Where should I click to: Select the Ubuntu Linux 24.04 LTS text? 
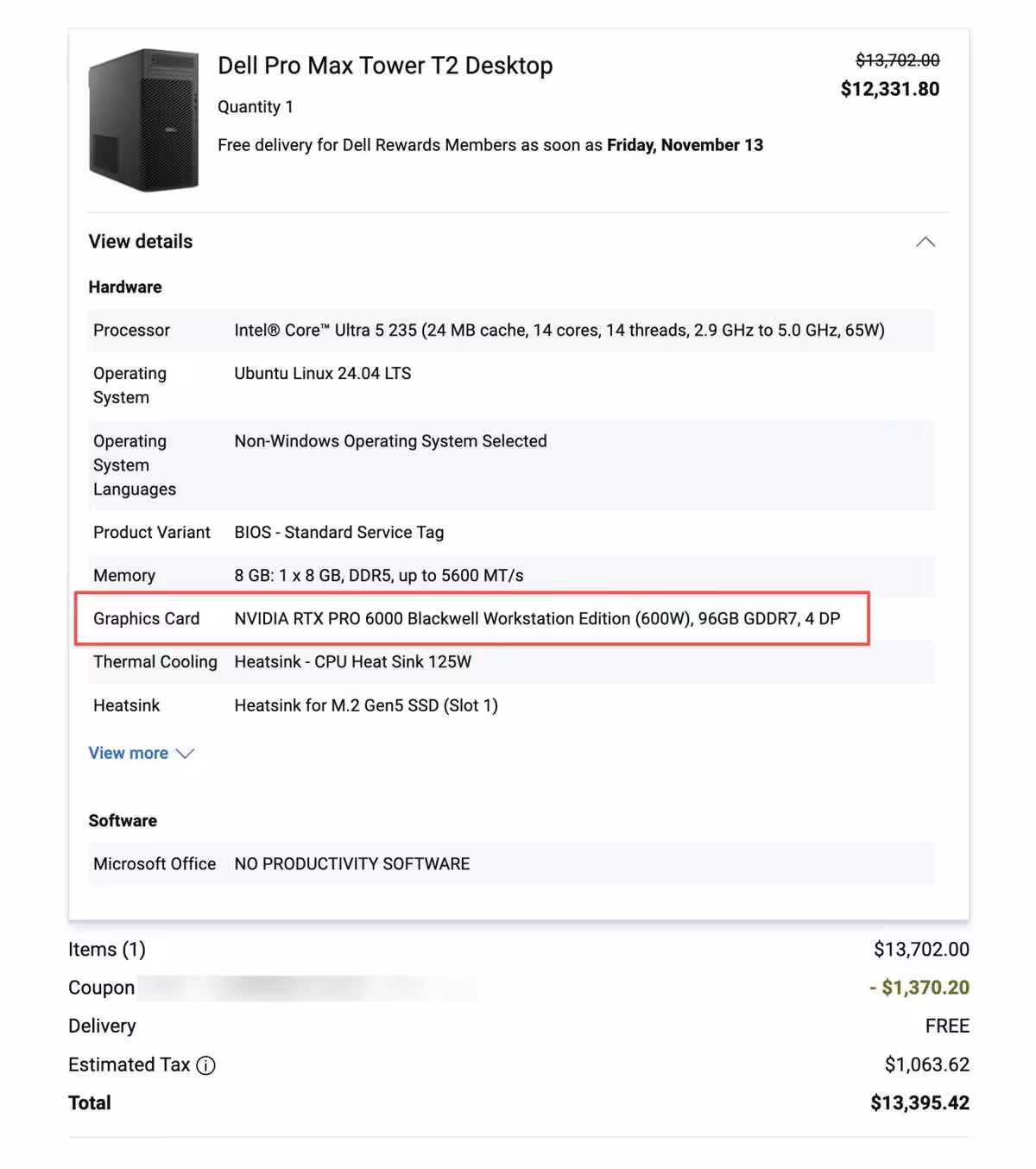point(323,373)
